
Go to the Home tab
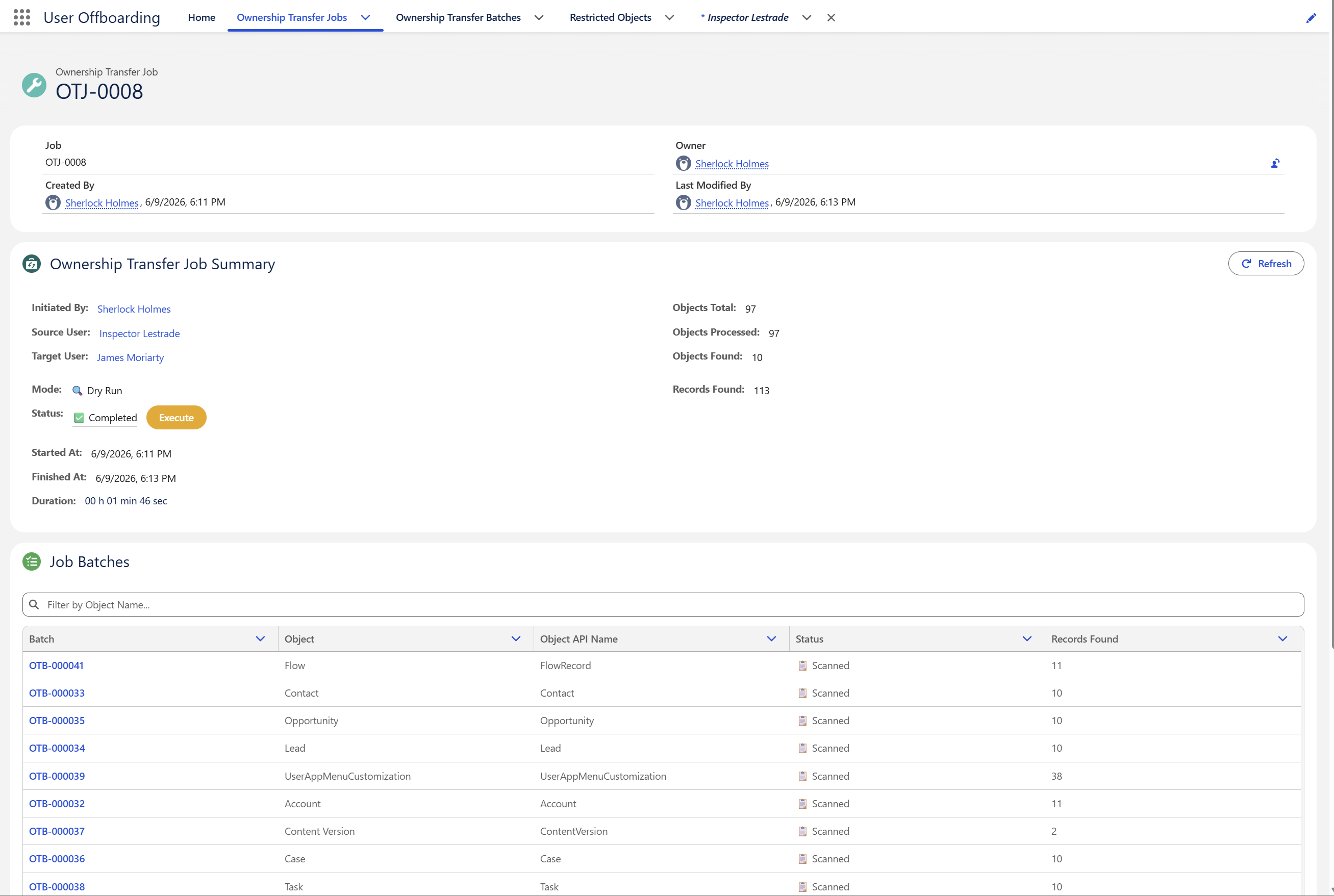point(201,18)
